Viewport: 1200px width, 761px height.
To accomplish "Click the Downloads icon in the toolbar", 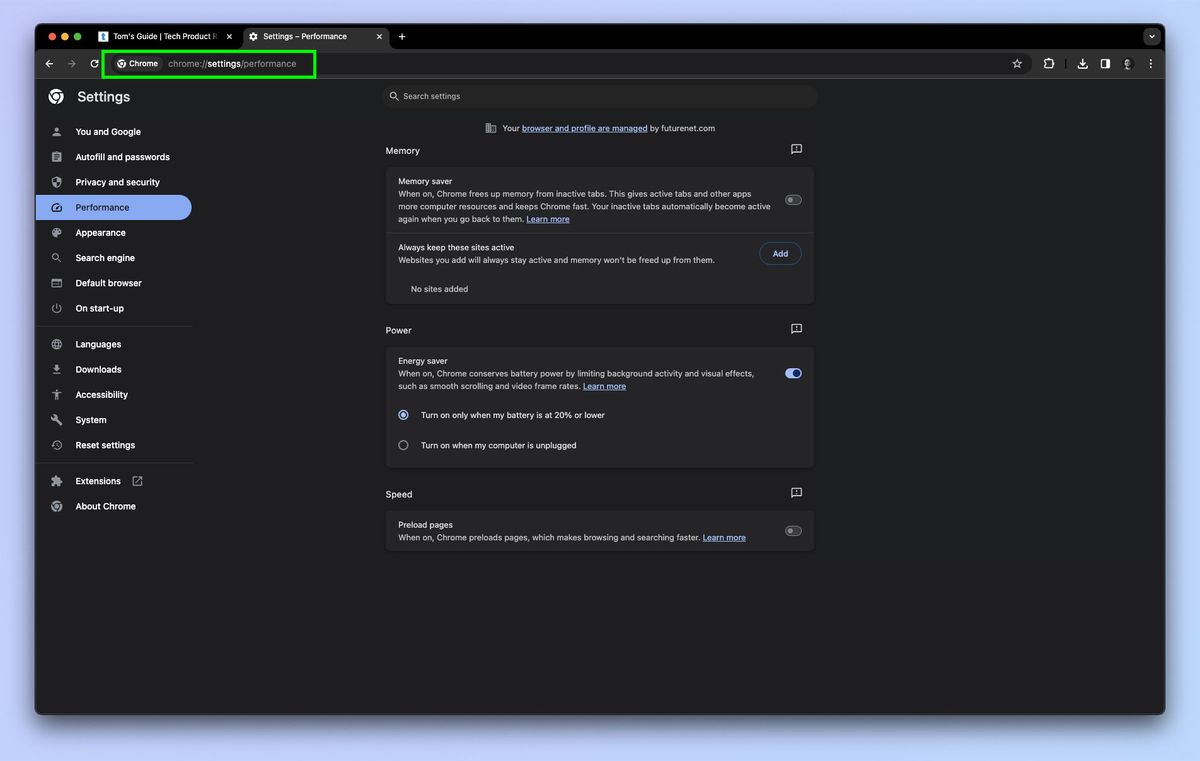I will point(1082,63).
